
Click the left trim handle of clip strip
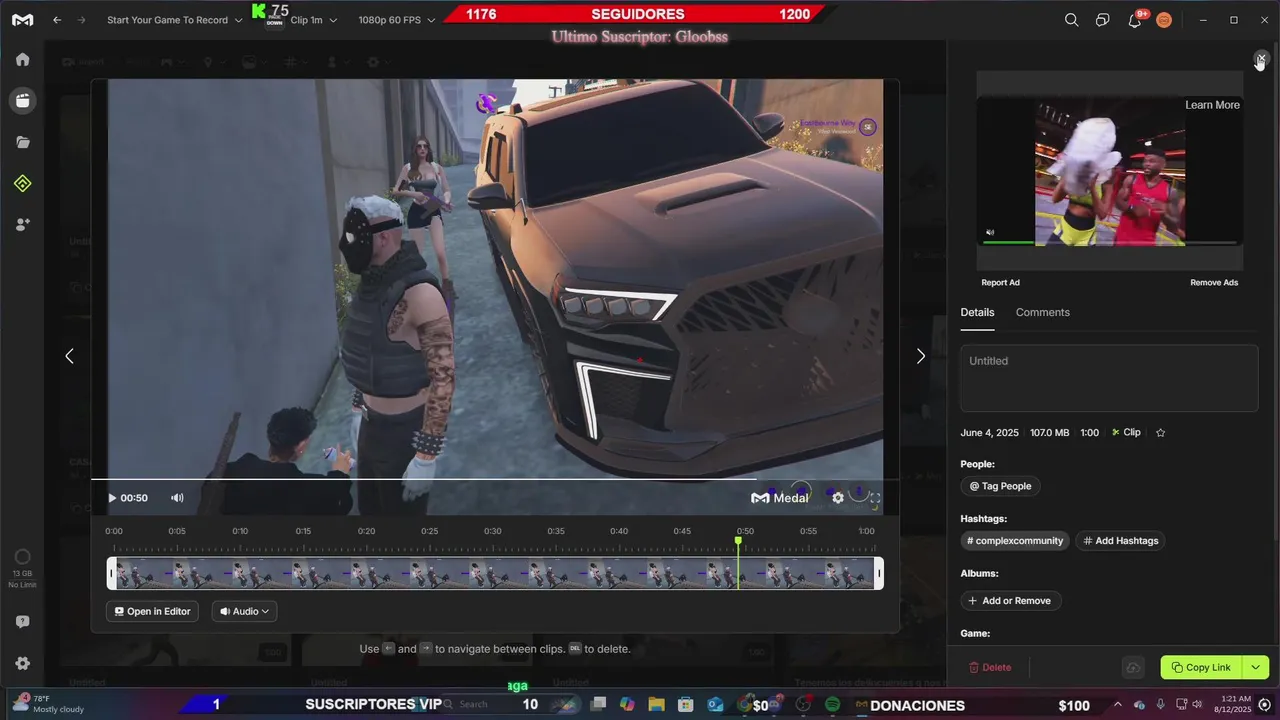[x=112, y=573]
